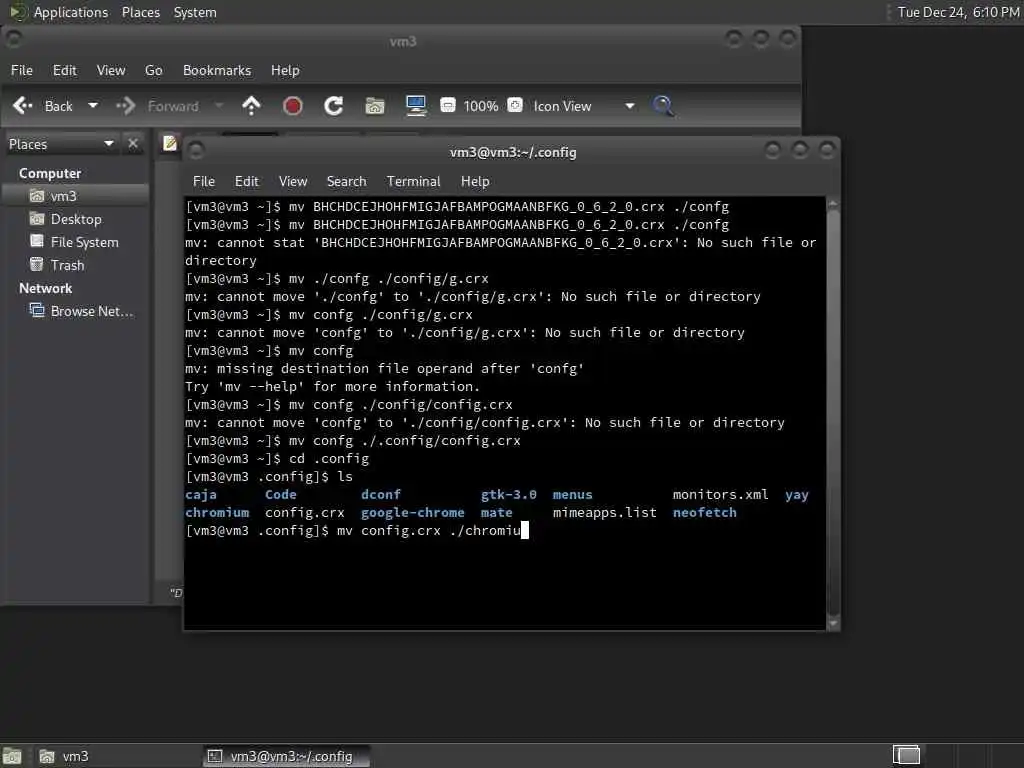This screenshot has height=768, width=1024.
Task: Close the Places sidebar pane
Action: pyautogui.click(x=133, y=144)
